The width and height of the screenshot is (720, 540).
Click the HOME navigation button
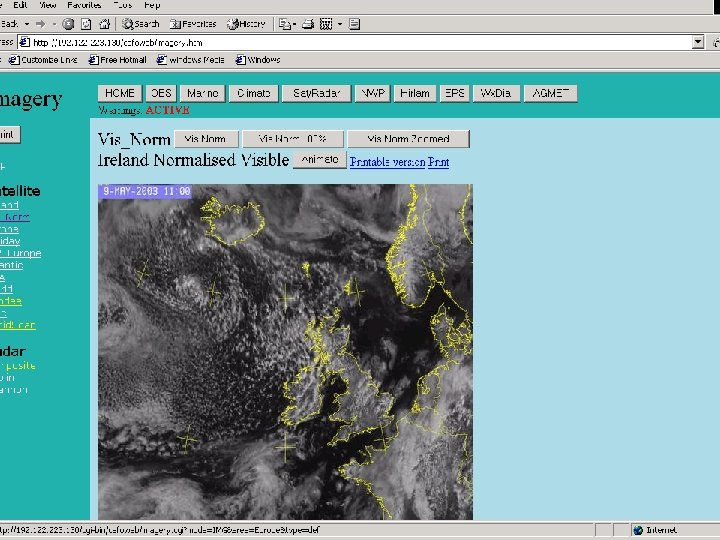(120, 93)
